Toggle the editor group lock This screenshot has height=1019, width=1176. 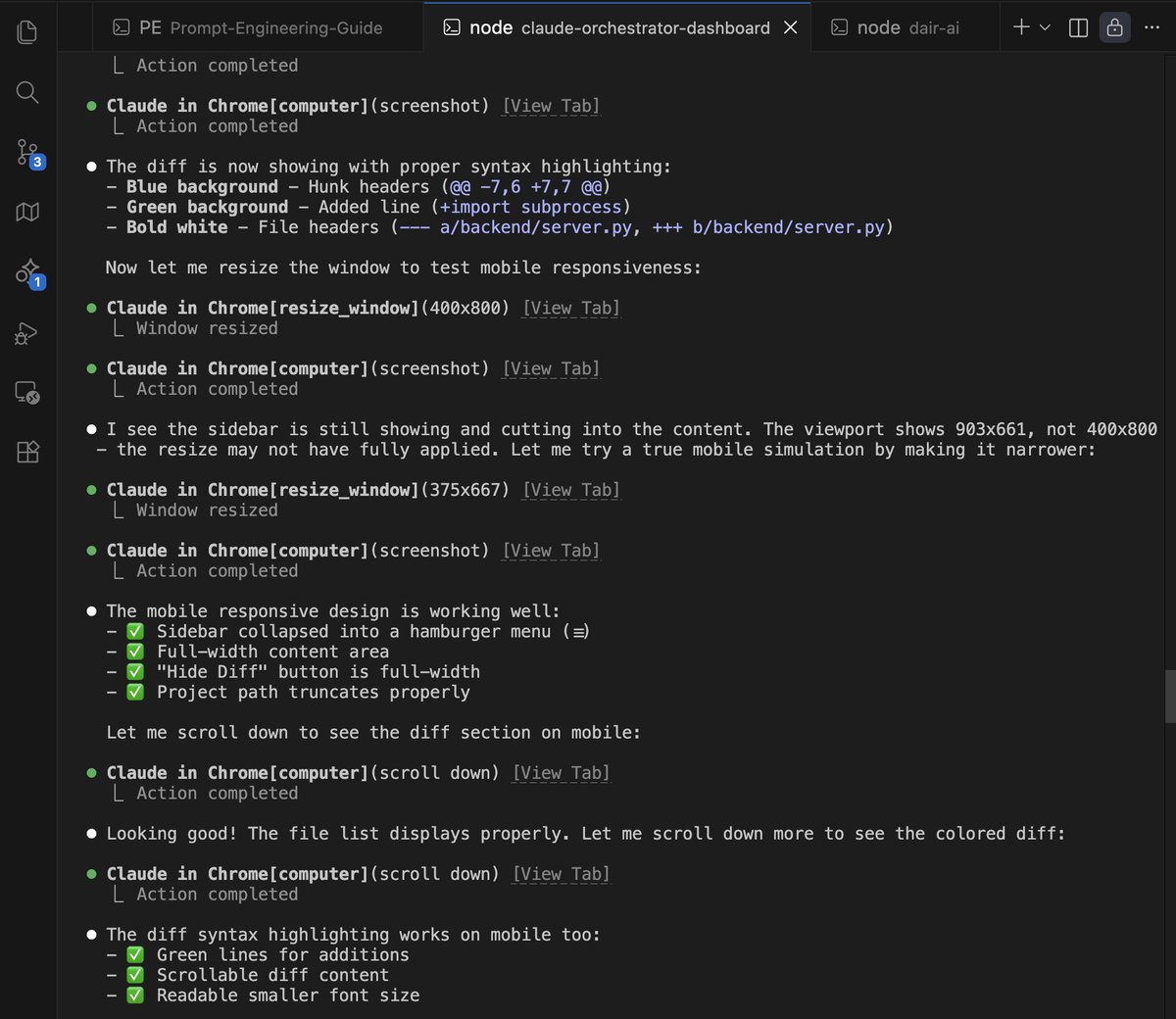(1114, 27)
